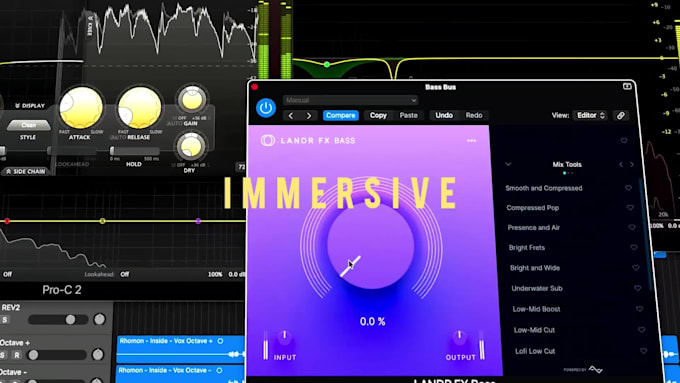680x383 pixels.
Task: Click the DRY knob in Pro-C 2
Action: (x=190, y=147)
